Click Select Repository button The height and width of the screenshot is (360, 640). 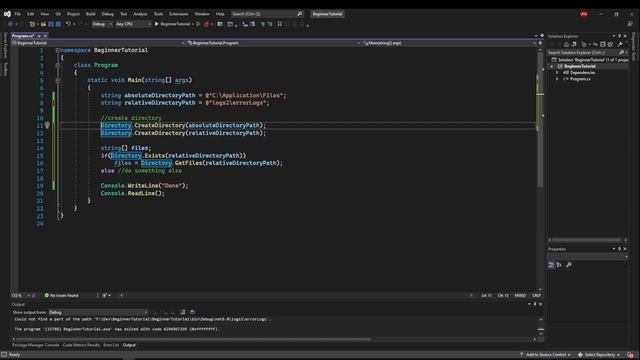click(599, 355)
